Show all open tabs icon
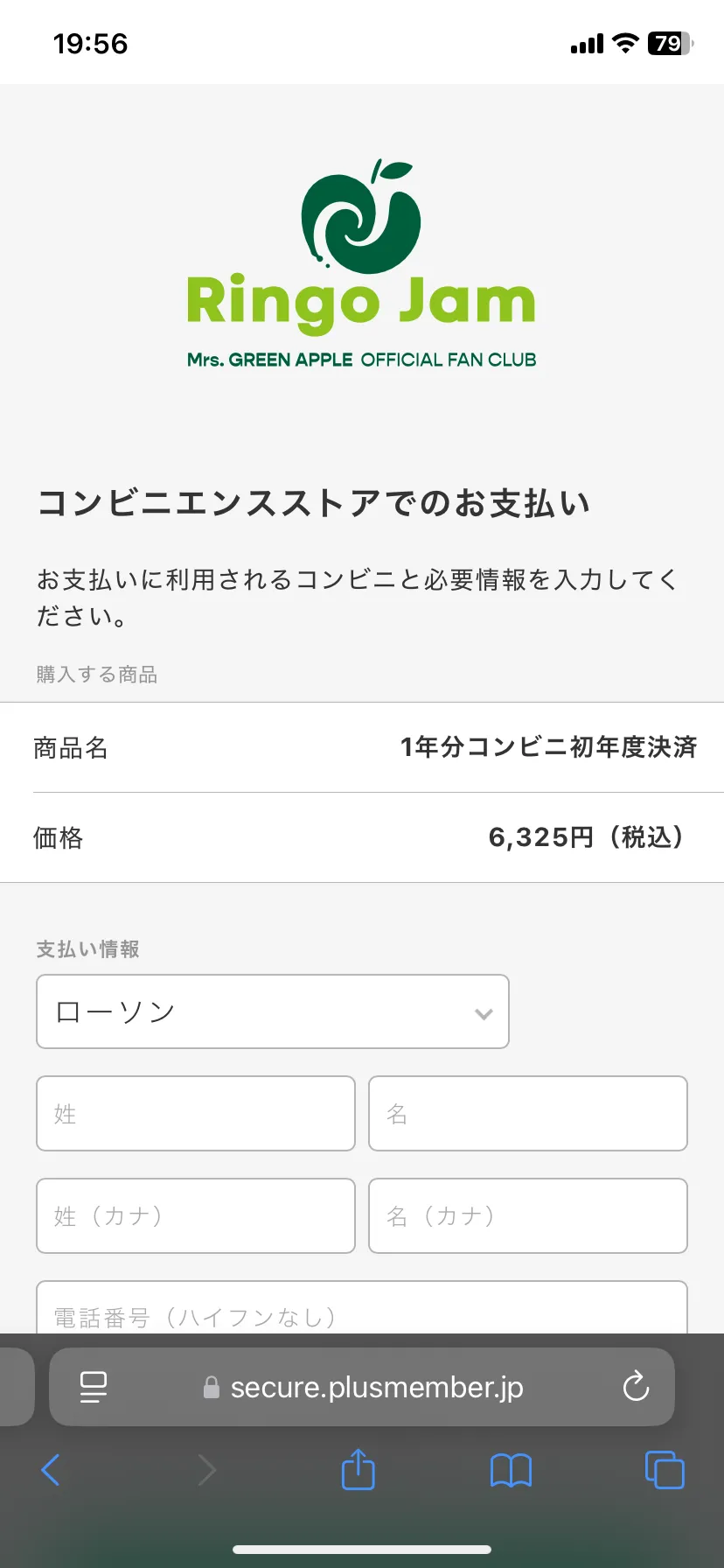Screen dimensions: 724x1568 tap(665, 1469)
